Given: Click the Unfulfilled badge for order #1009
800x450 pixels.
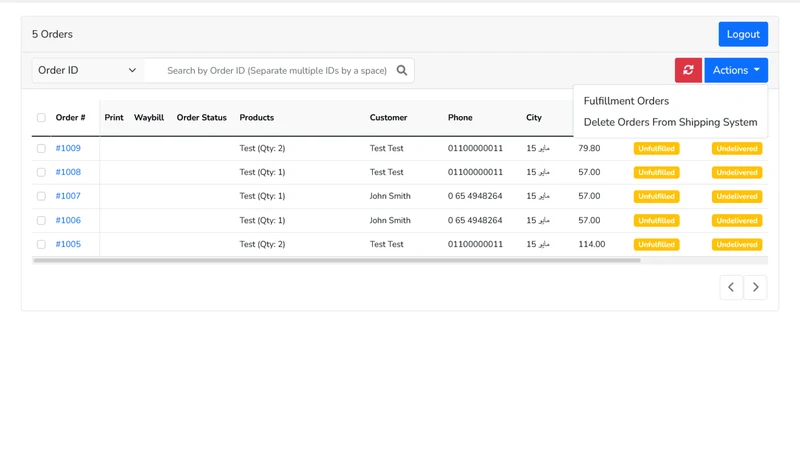Looking at the screenshot, I should (656, 148).
